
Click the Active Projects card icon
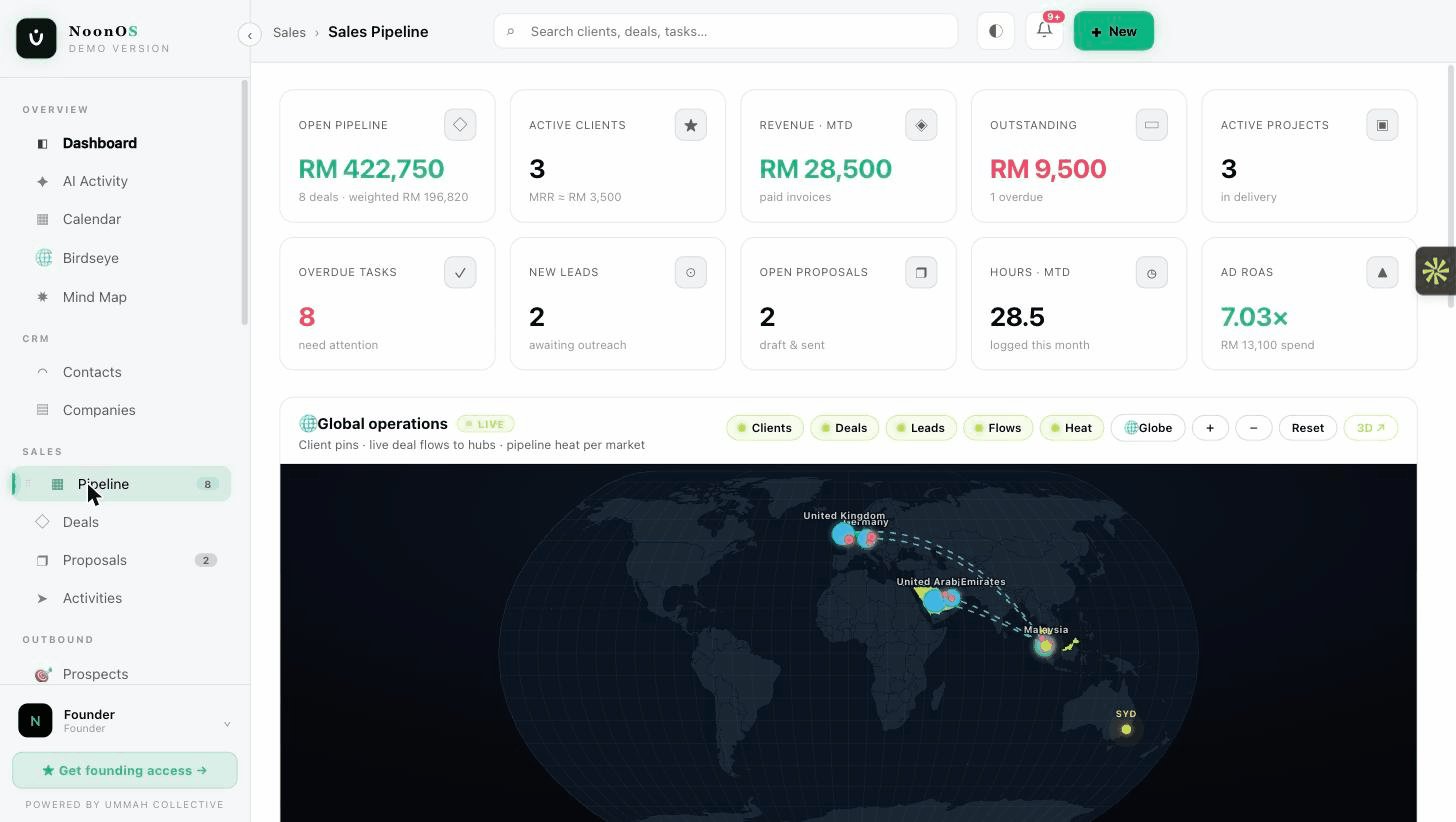(x=1382, y=125)
